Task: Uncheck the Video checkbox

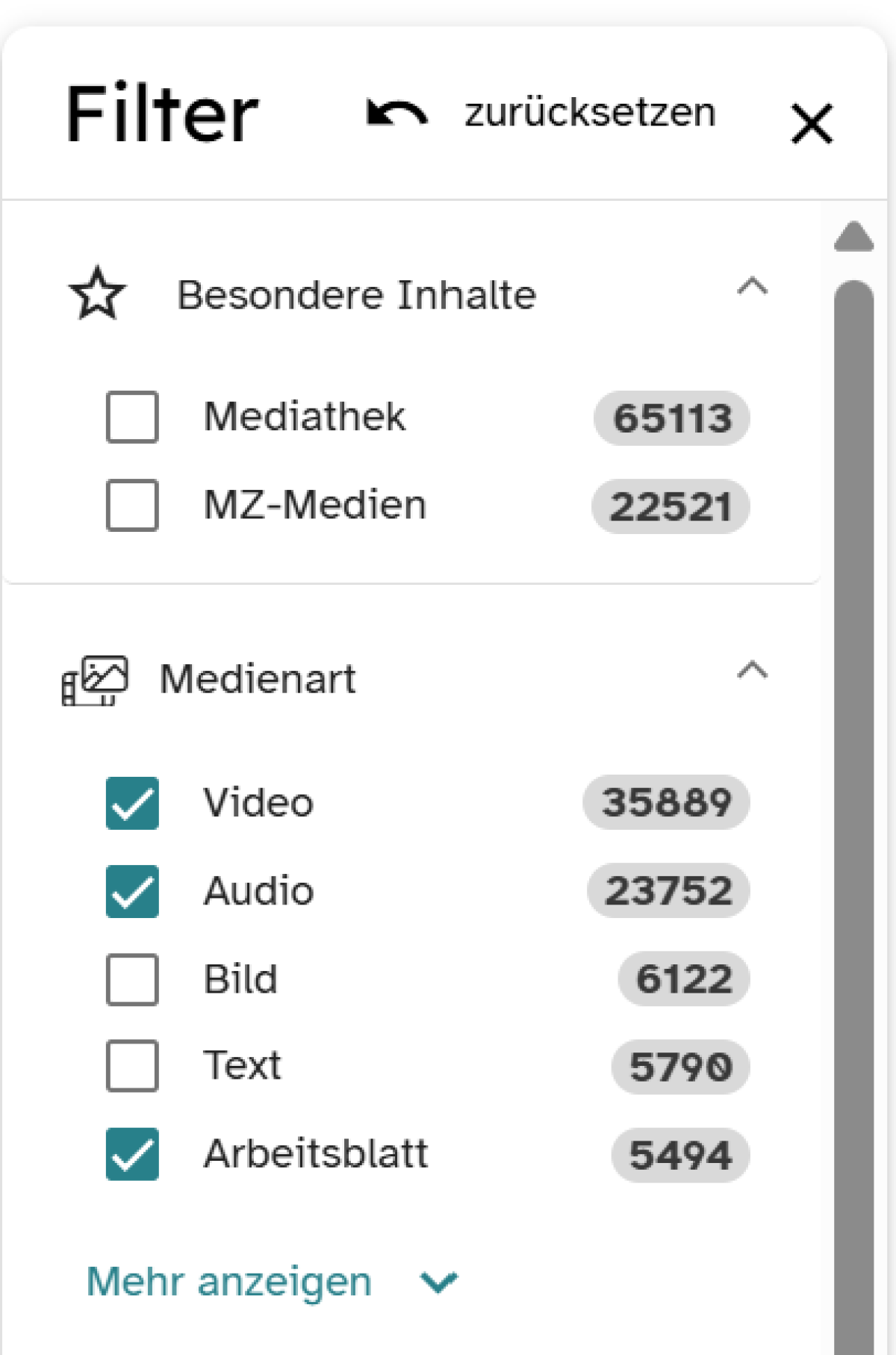Action: (132, 803)
